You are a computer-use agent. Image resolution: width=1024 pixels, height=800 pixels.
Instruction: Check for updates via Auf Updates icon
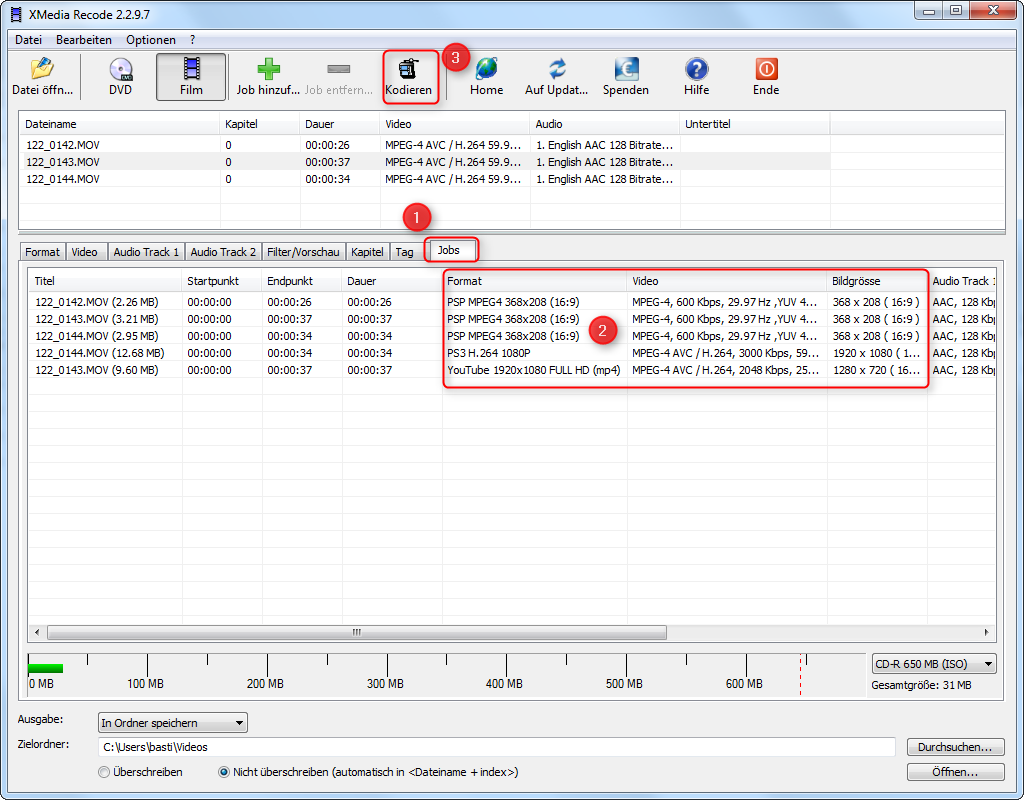(x=557, y=70)
